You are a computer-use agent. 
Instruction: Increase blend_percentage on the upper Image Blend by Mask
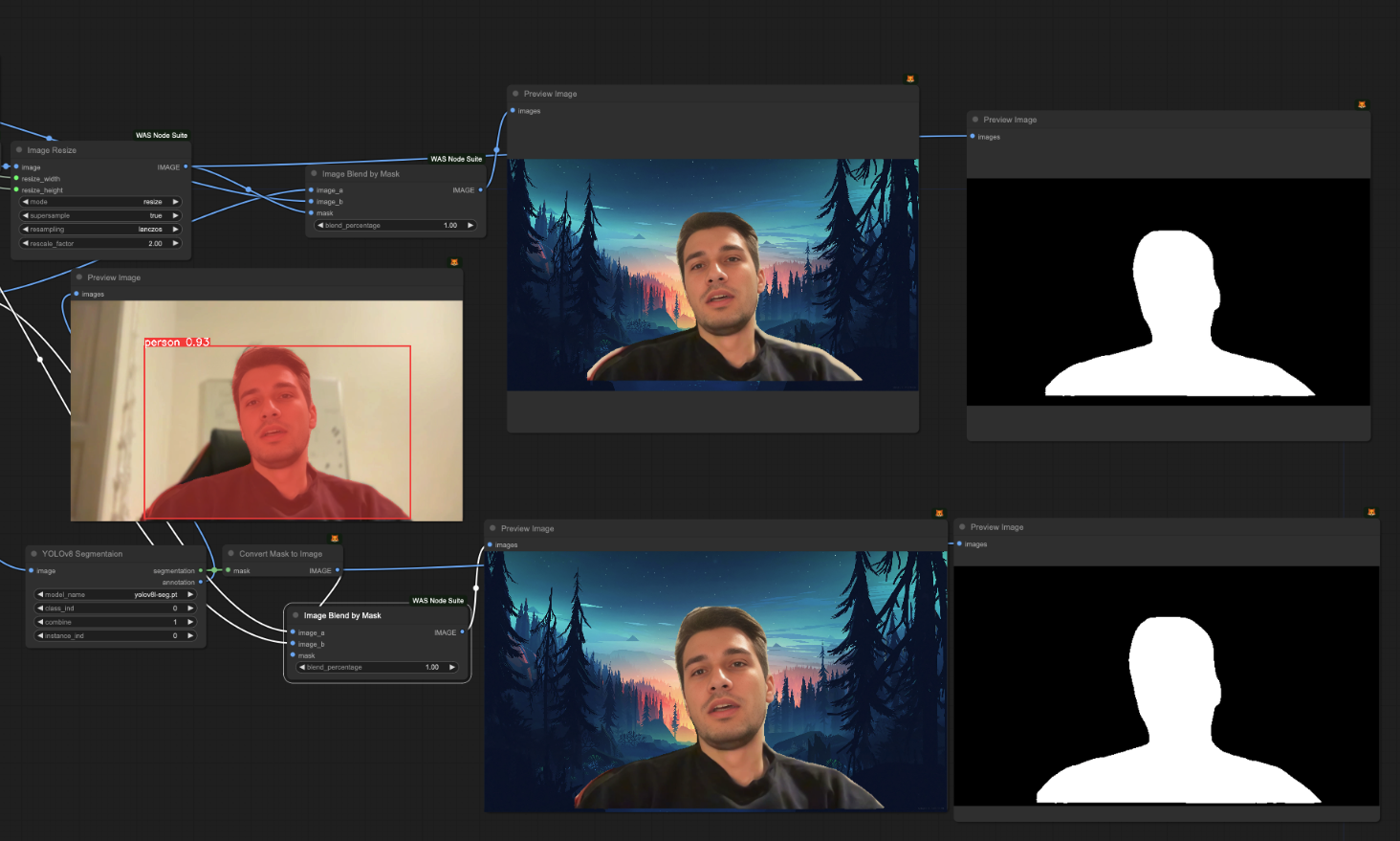point(470,225)
